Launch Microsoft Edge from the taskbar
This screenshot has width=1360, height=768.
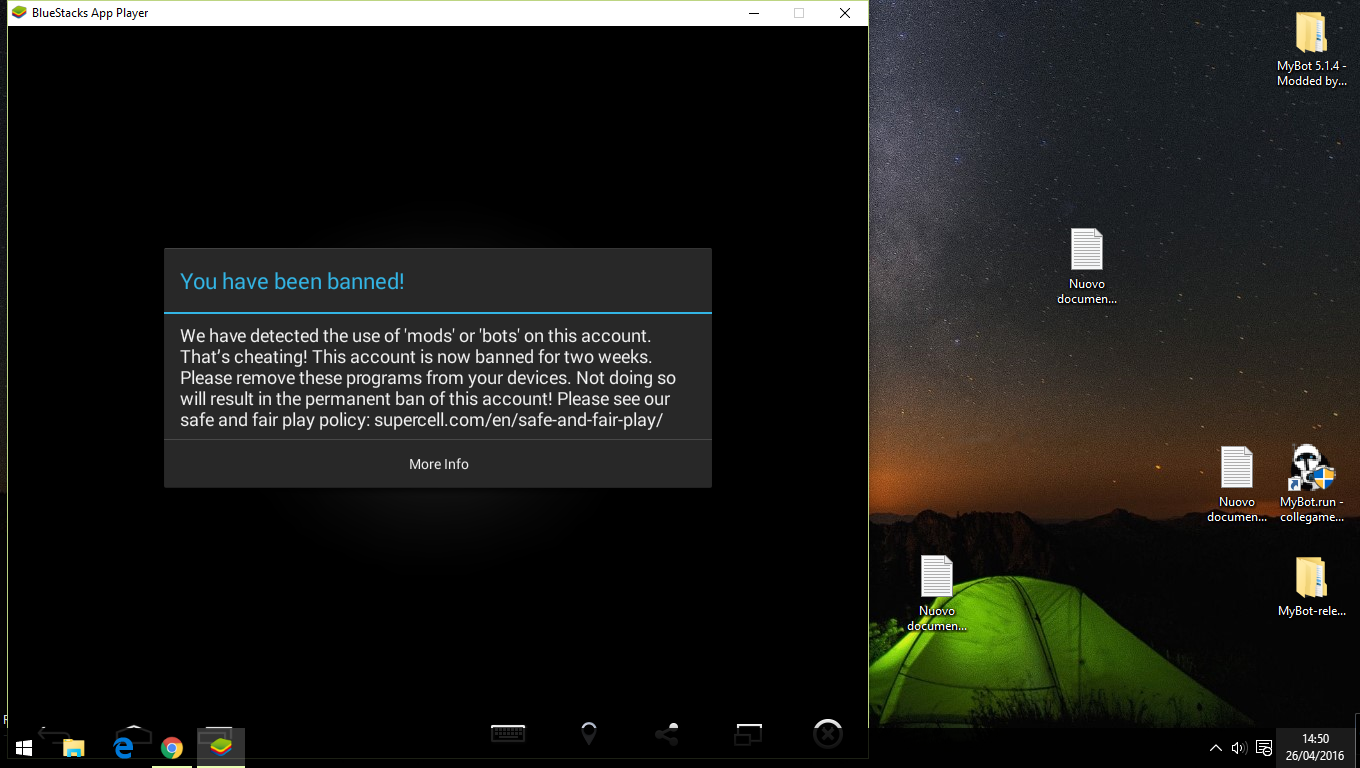pyautogui.click(x=123, y=748)
